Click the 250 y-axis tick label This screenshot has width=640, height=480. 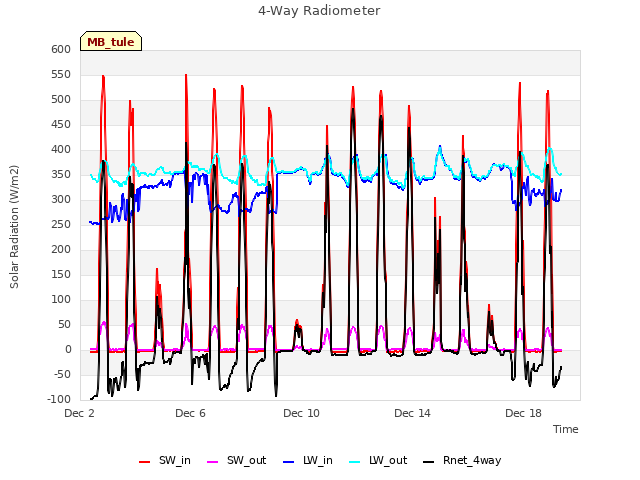[61, 224]
